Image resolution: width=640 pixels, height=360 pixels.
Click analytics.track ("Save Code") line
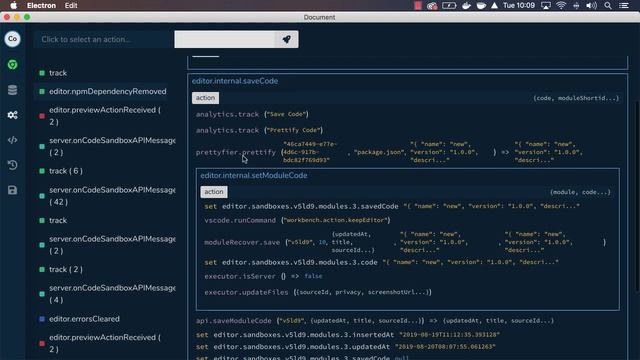(x=252, y=114)
